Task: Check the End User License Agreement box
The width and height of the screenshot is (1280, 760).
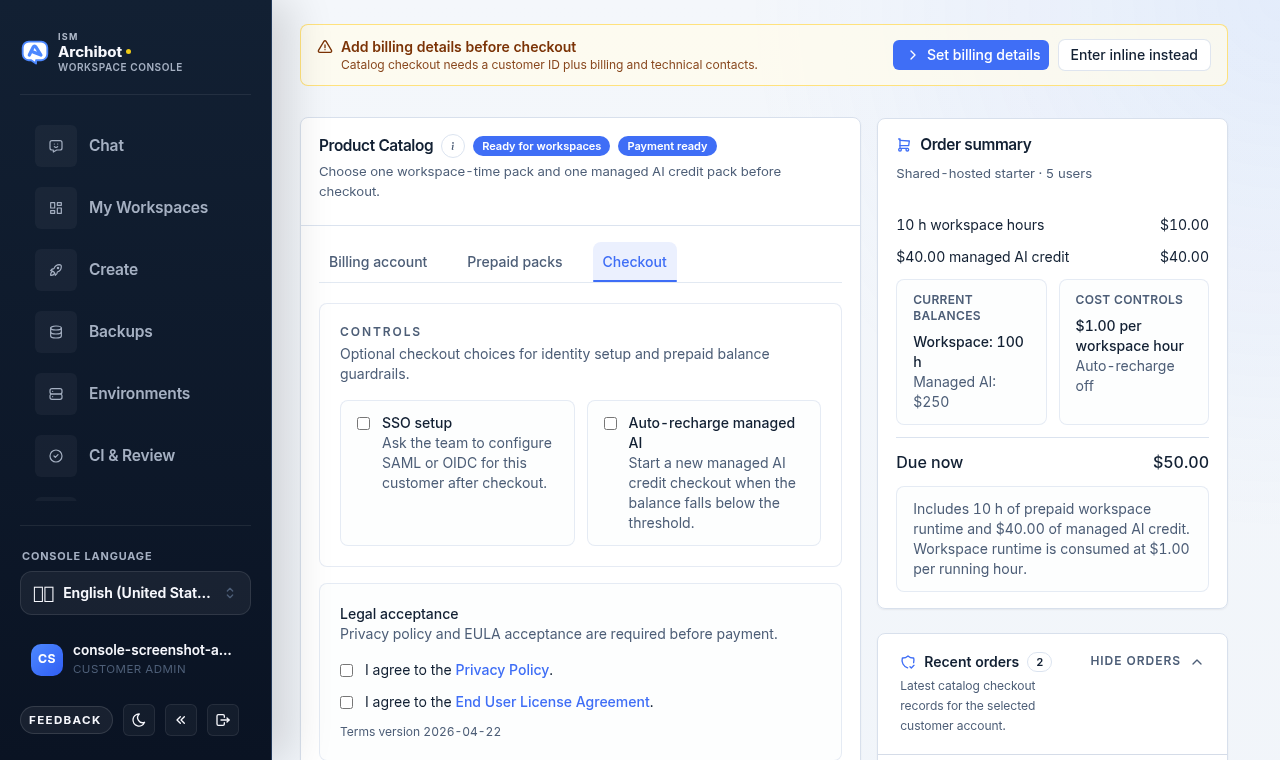Action: (x=346, y=702)
